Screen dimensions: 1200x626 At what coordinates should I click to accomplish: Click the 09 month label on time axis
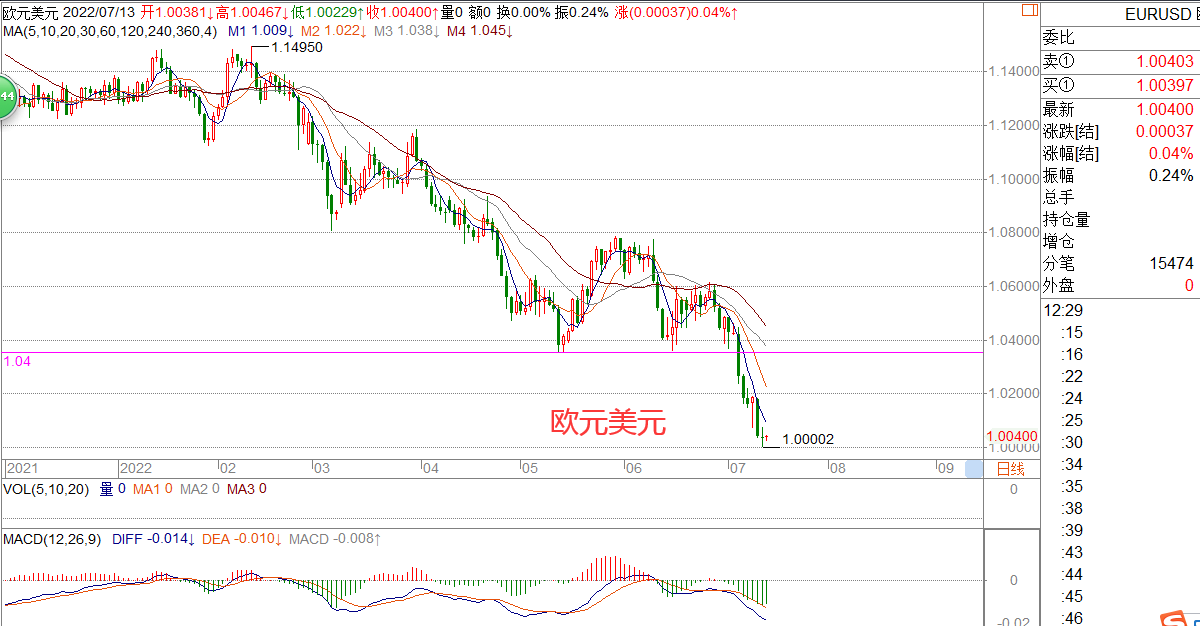point(945,468)
